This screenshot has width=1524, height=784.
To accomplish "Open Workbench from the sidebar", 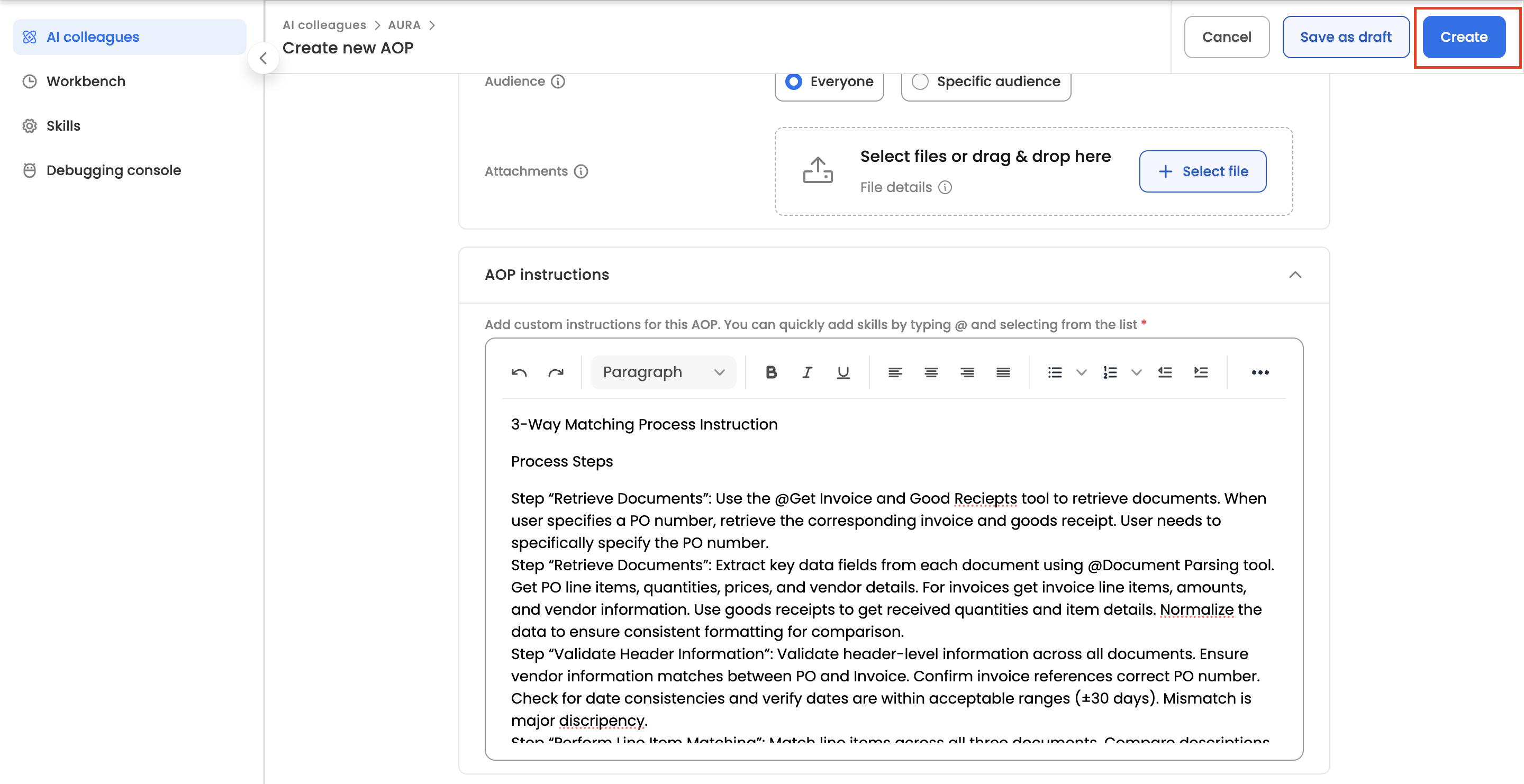I will 86,81.
